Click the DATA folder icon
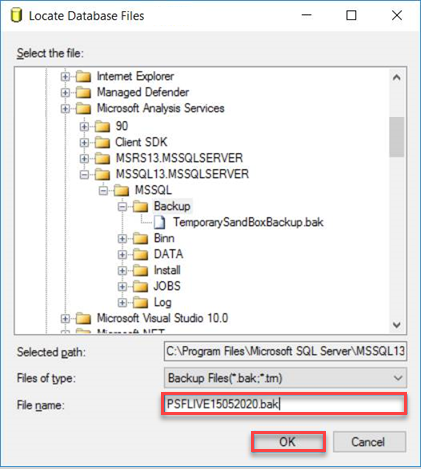The width and height of the screenshot is (421, 469). pos(140,254)
